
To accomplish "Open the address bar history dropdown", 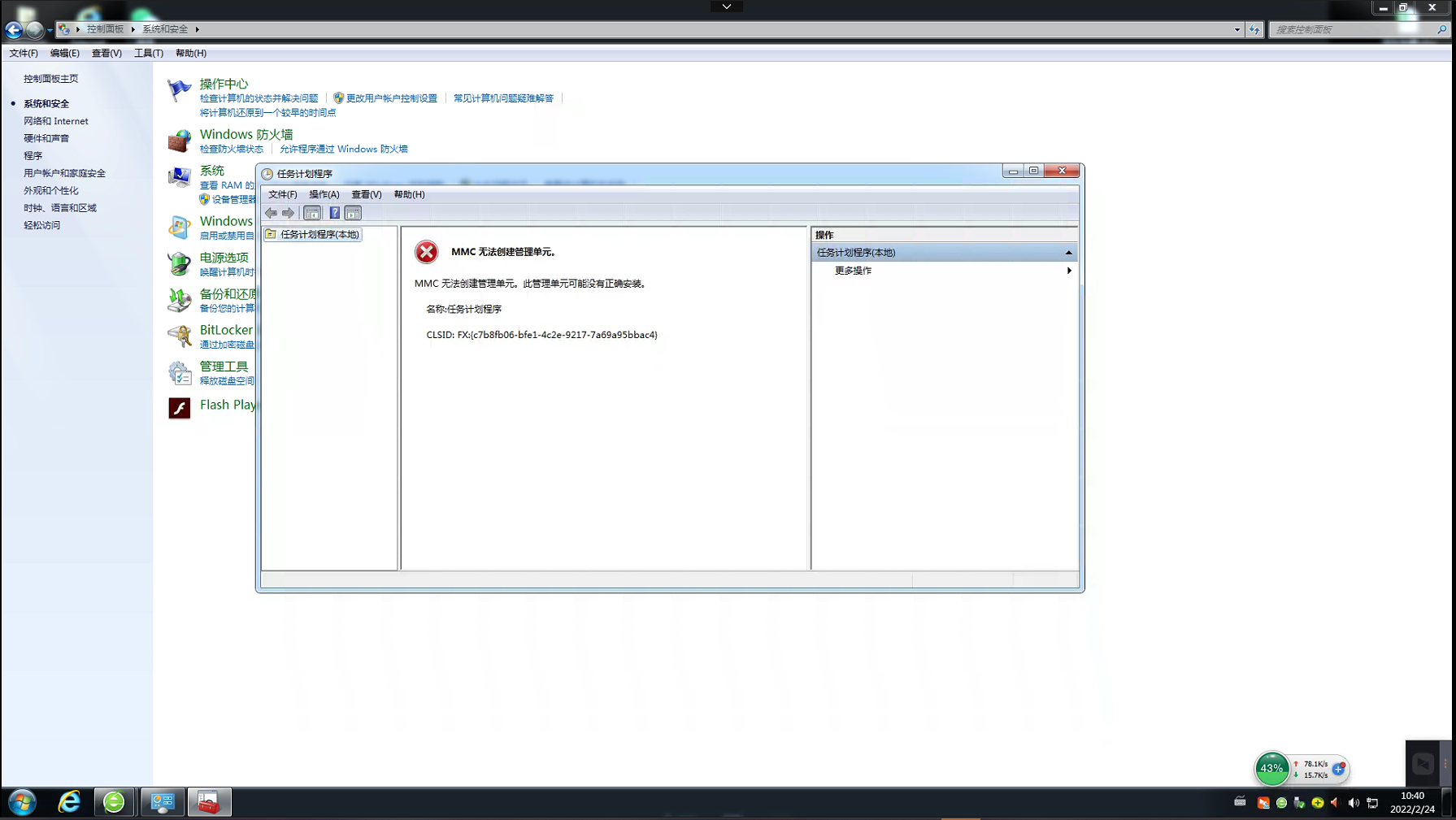I will 1237,29.
